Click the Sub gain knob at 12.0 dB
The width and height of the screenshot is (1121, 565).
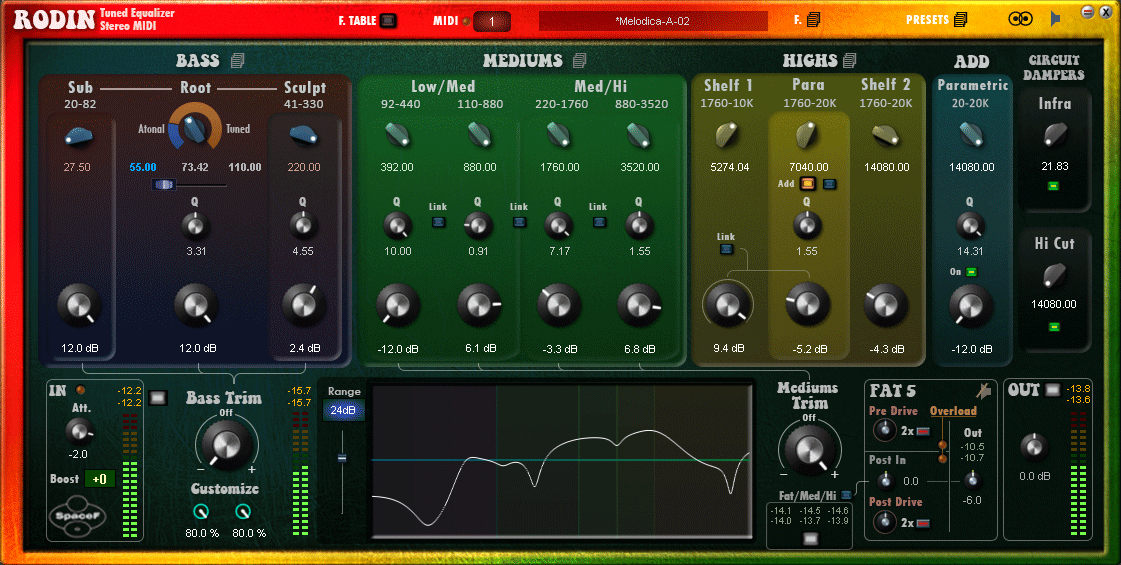click(x=79, y=305)
